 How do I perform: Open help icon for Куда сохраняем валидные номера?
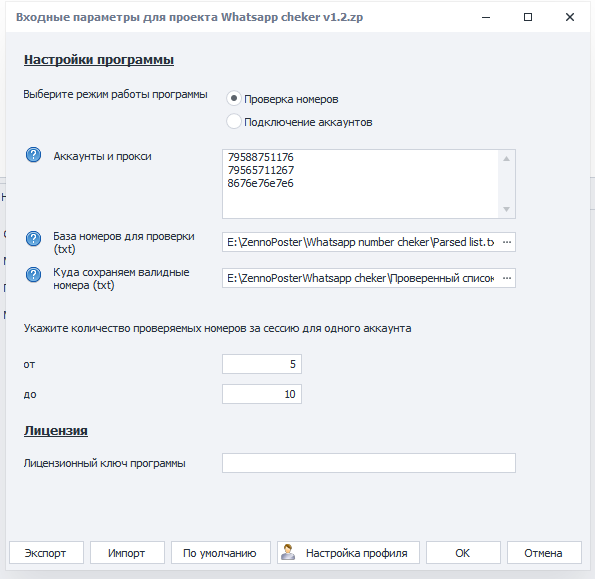[x=33, y=275]
